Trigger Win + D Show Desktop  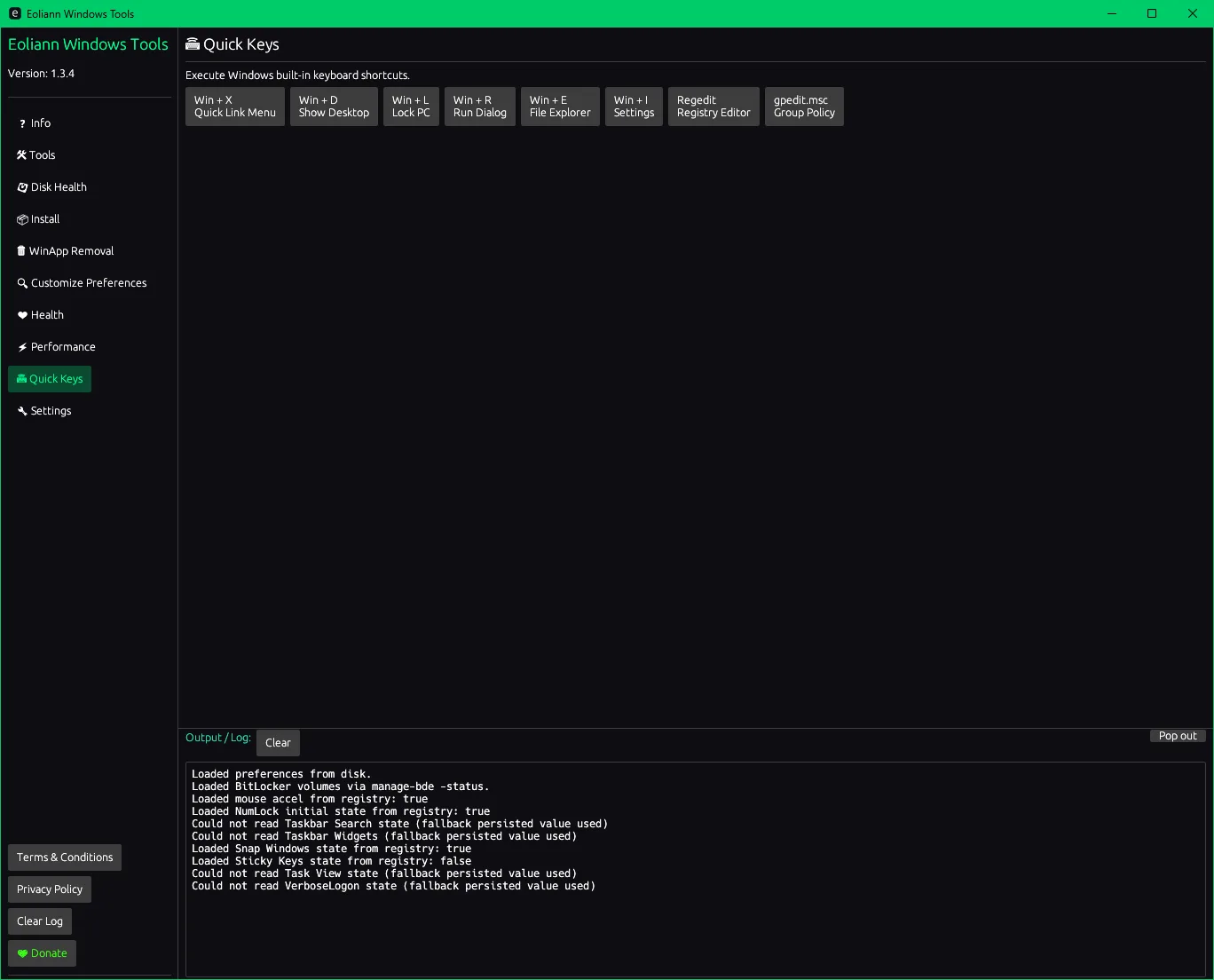pos(334,107)
